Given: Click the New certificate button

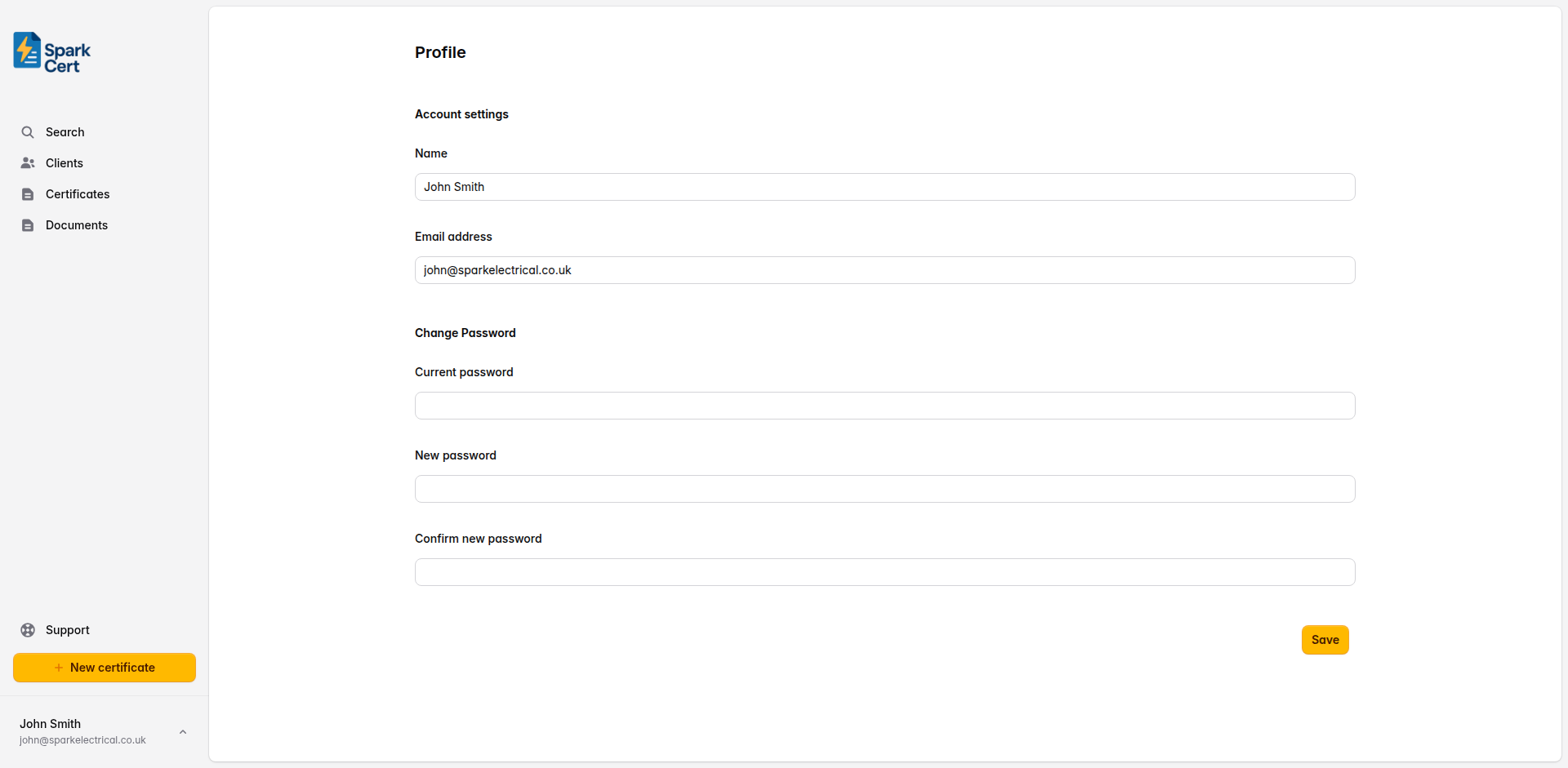Looking at the screenshot, I should 104,667.
